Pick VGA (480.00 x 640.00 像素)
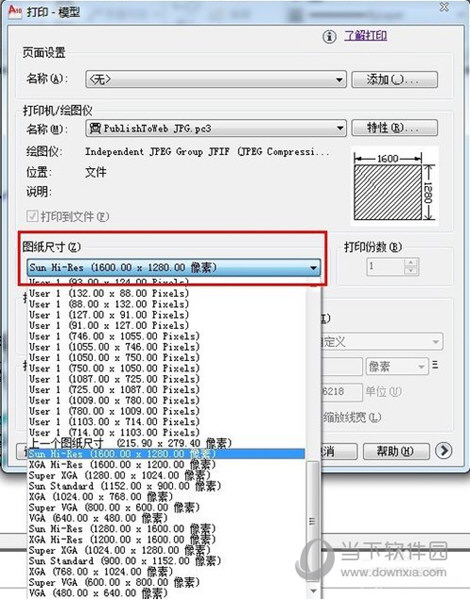Viewport: 470px width, 600px height. pos(167,593)
